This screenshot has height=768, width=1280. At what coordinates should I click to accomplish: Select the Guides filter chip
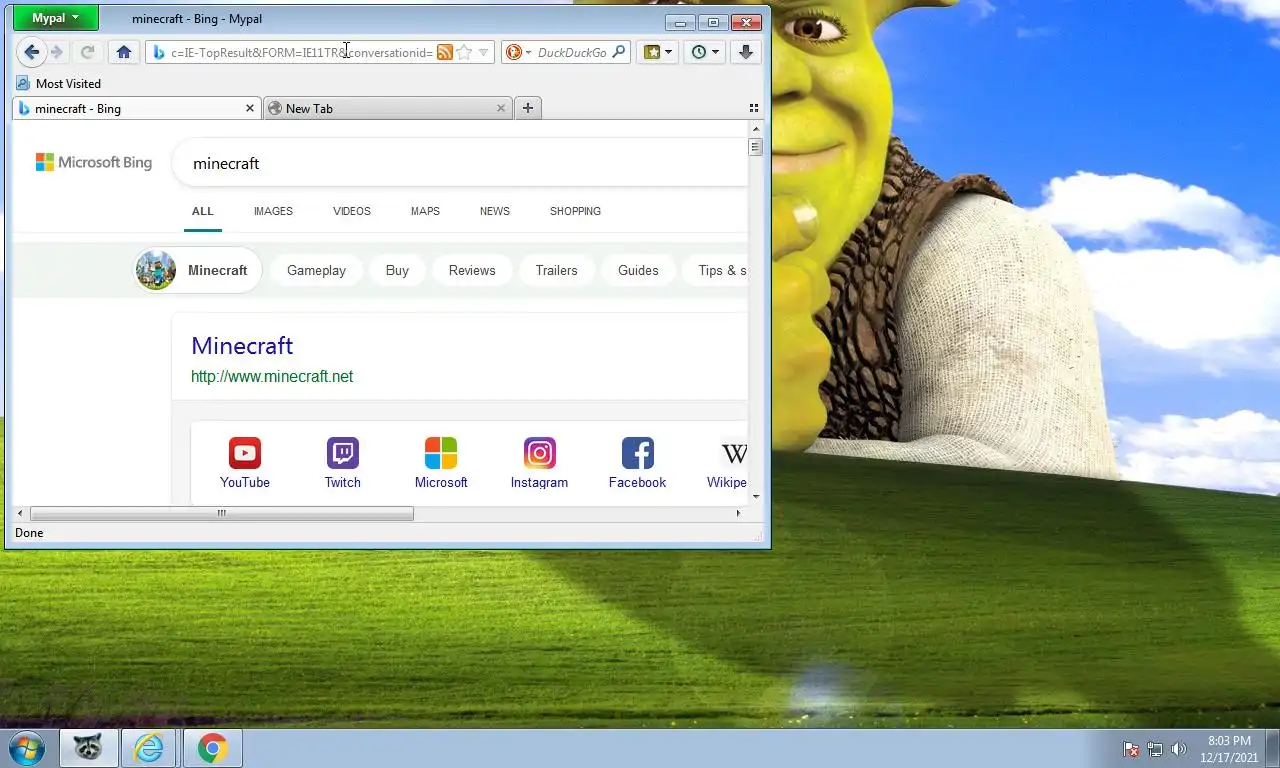coord(638,270)
